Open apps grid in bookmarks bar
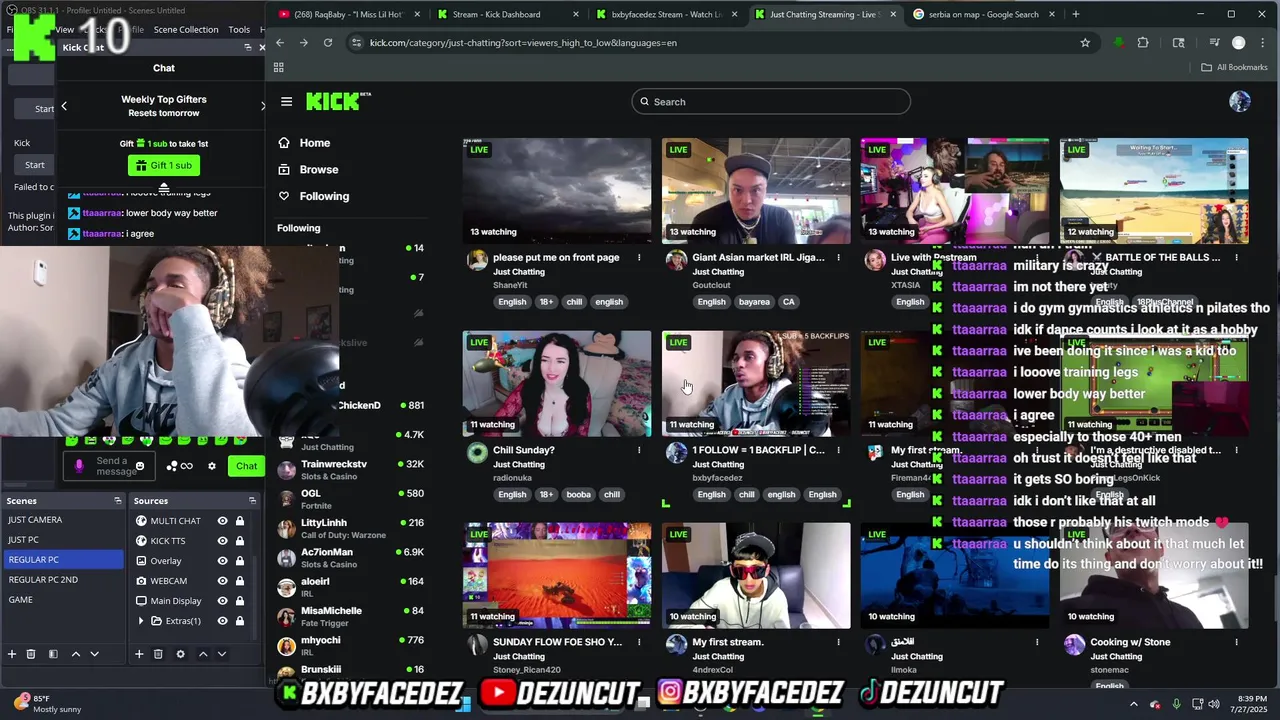Image resolution: width=1280 pixels, height=720 pixels. (278, 67)
